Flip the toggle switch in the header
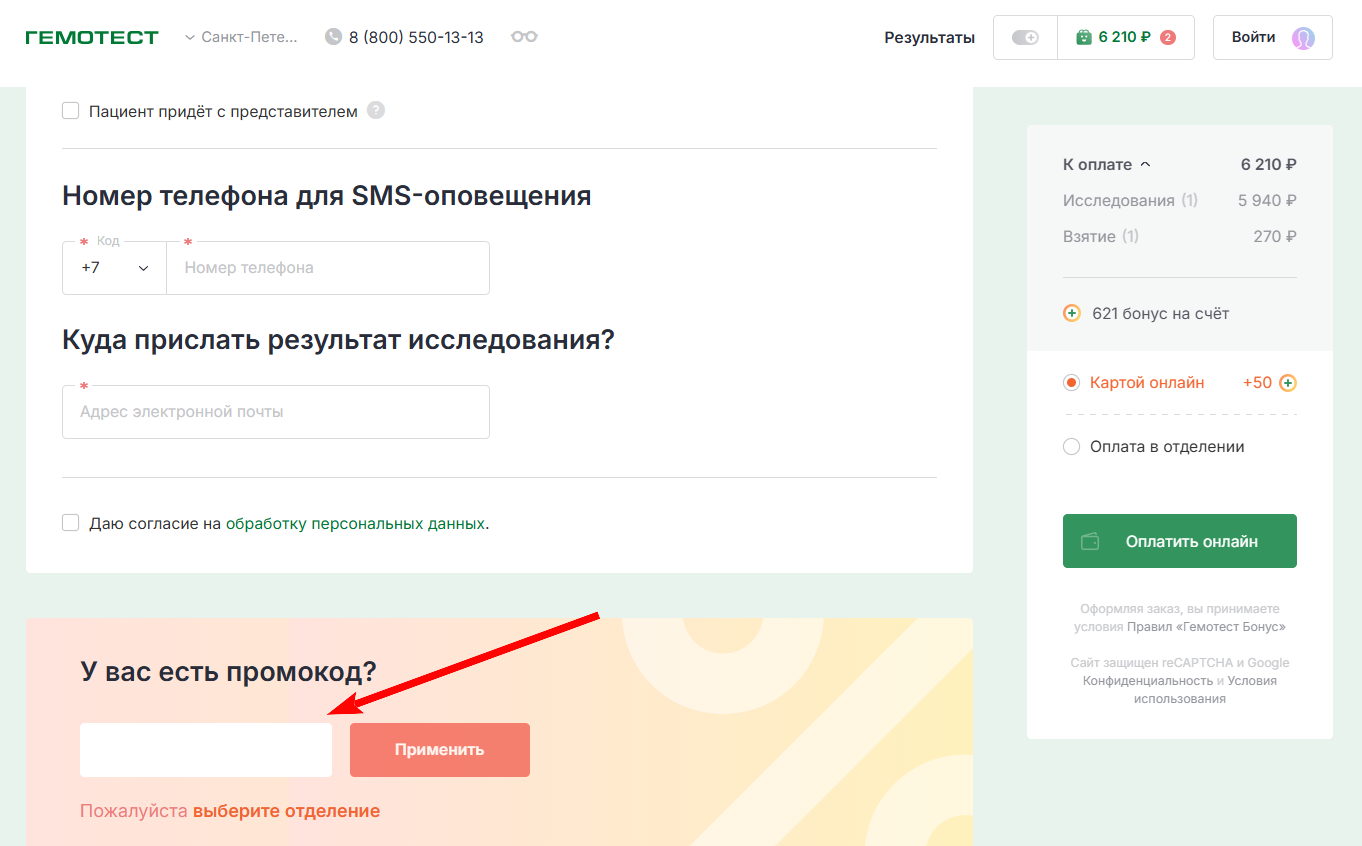 click(x=1025, y=36)
